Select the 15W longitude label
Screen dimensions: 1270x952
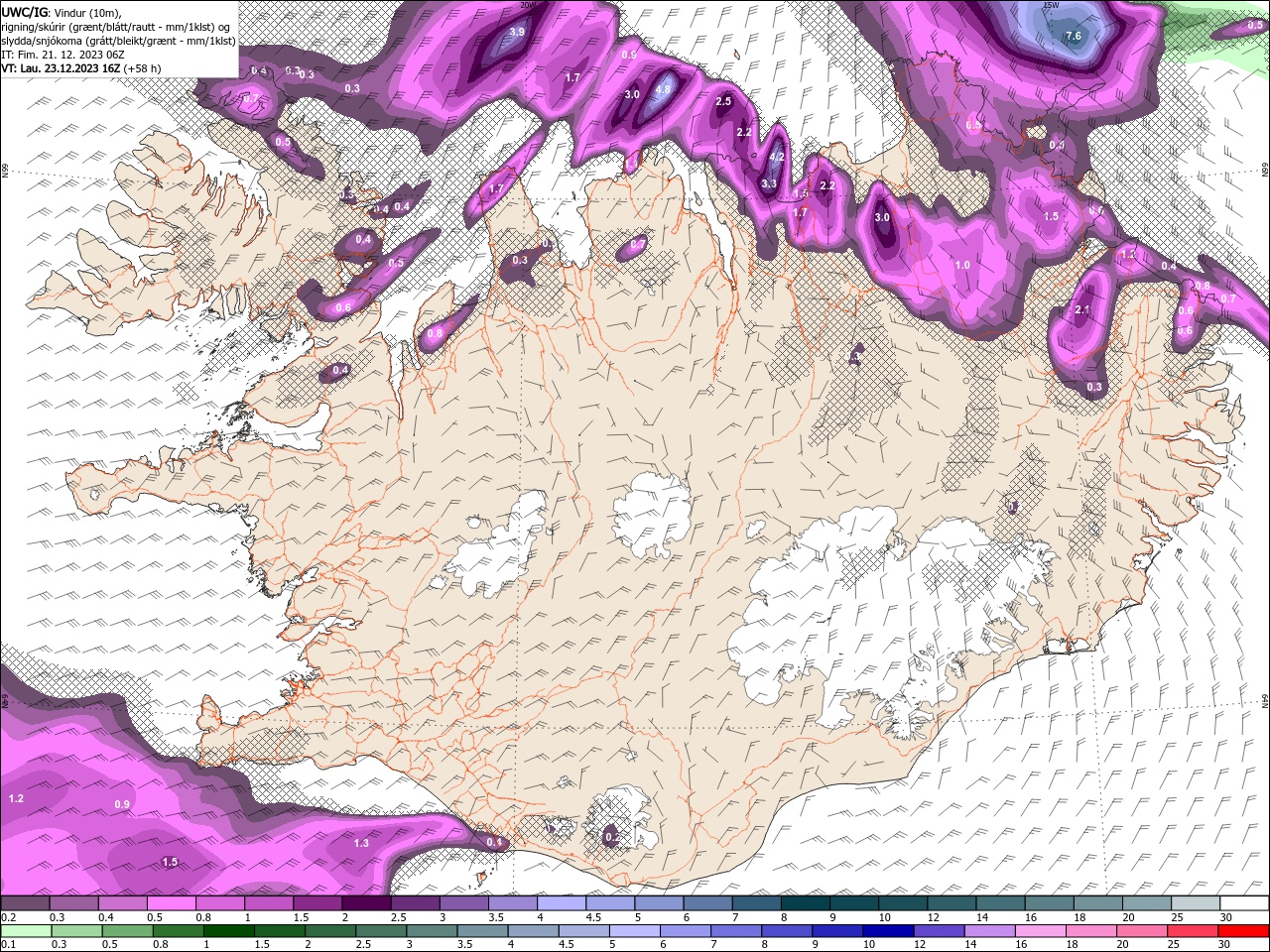click(1052, 5)
